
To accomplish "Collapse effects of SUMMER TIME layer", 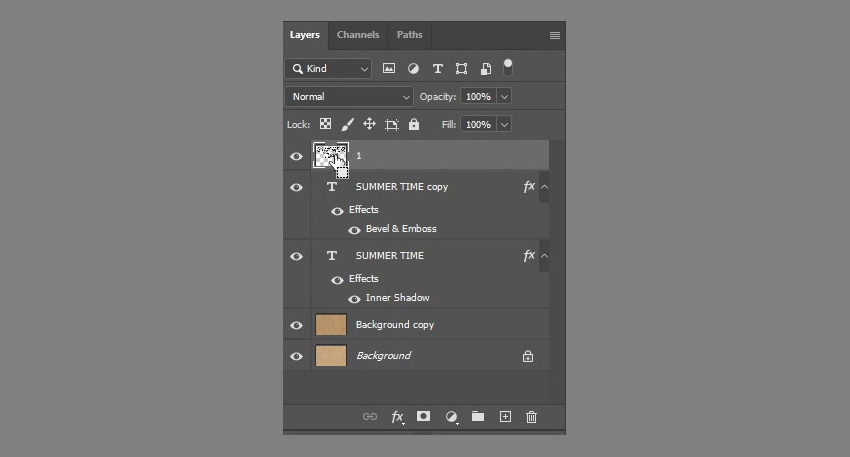I will click(x=544, y=256).
